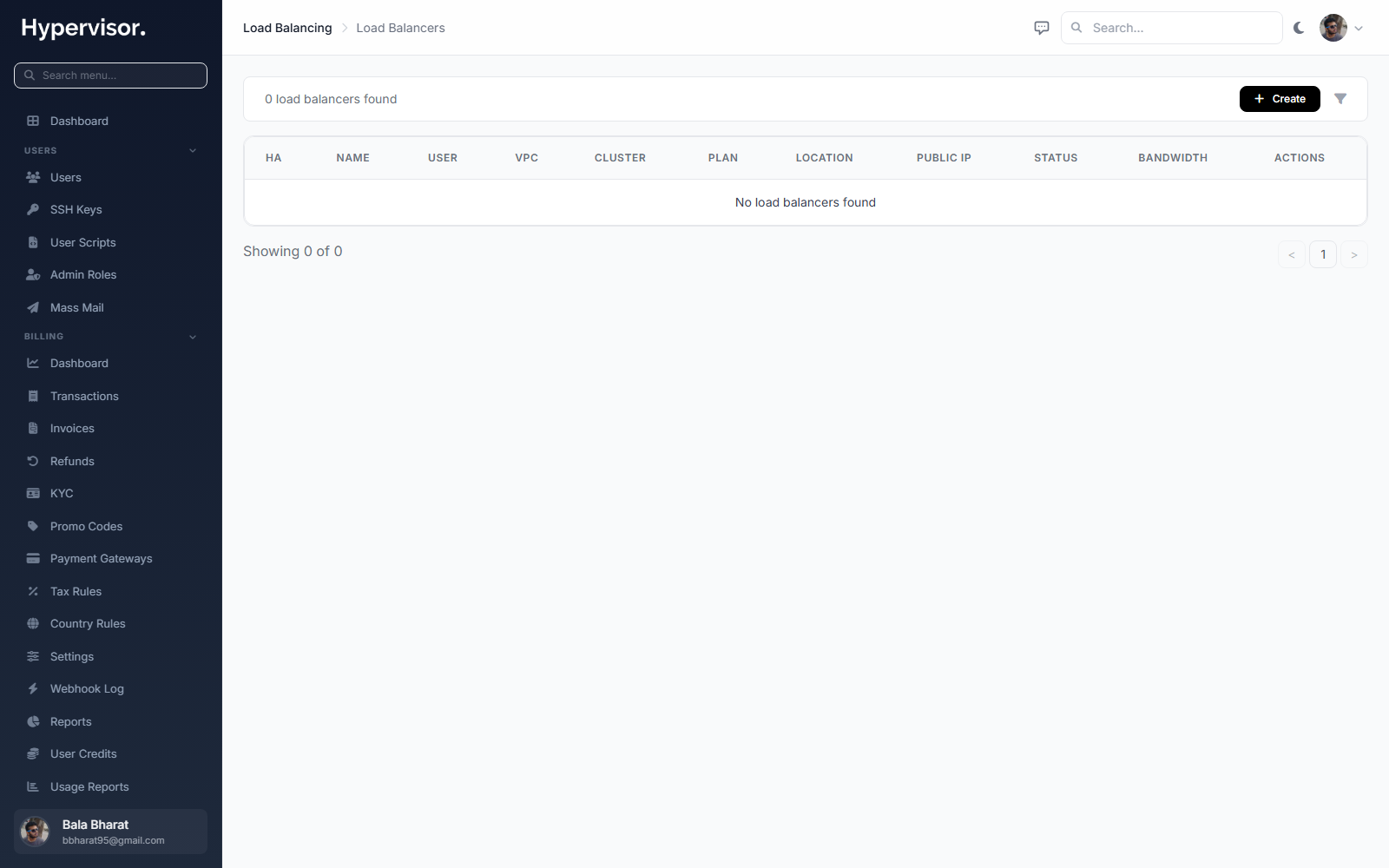1389x868 pixels.
Task: Click the LOCATION column header
Action: (x=825, y=158)
